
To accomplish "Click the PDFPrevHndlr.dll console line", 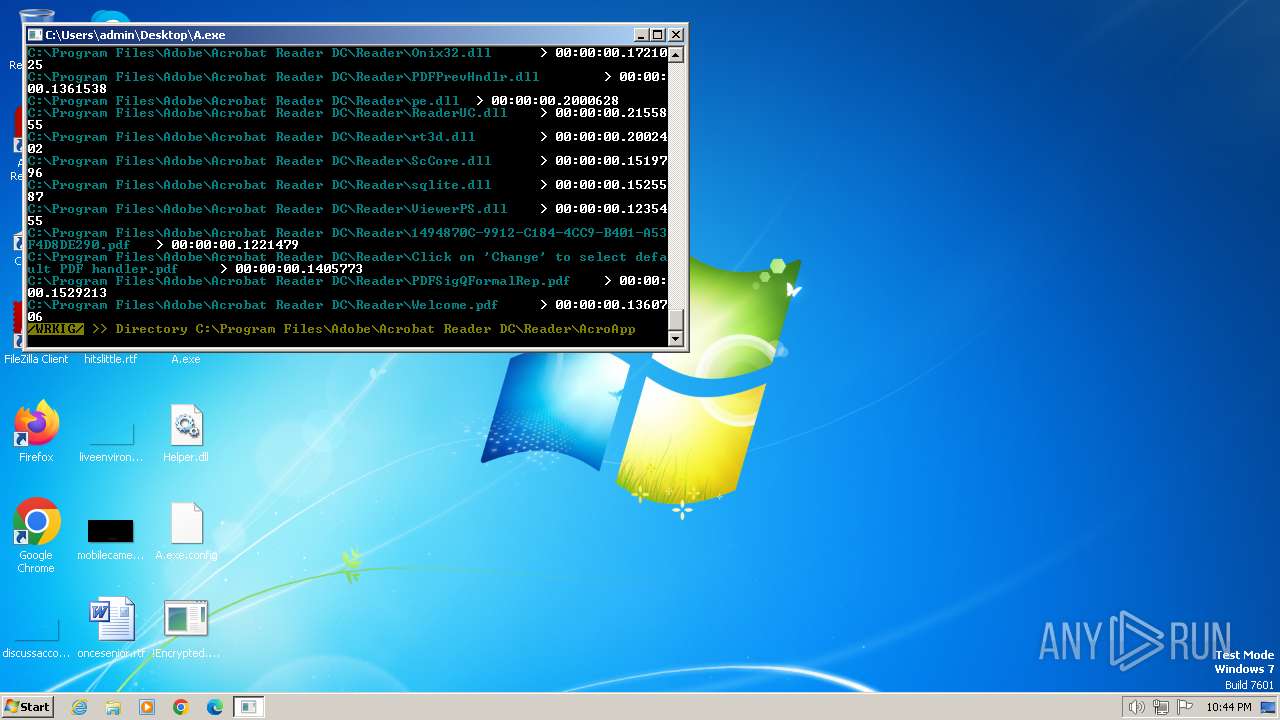I will tap(347, 77).
